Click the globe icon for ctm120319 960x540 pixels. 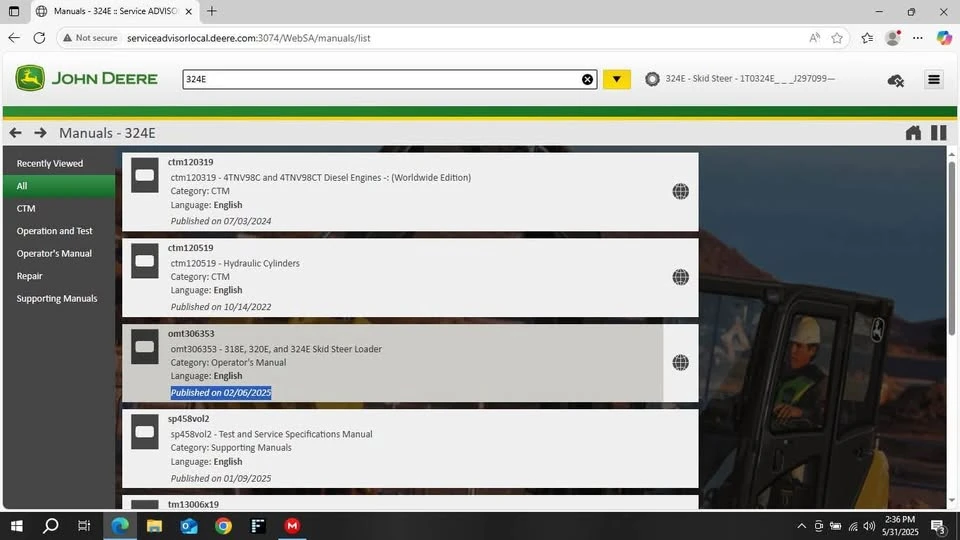coord(680,192)
